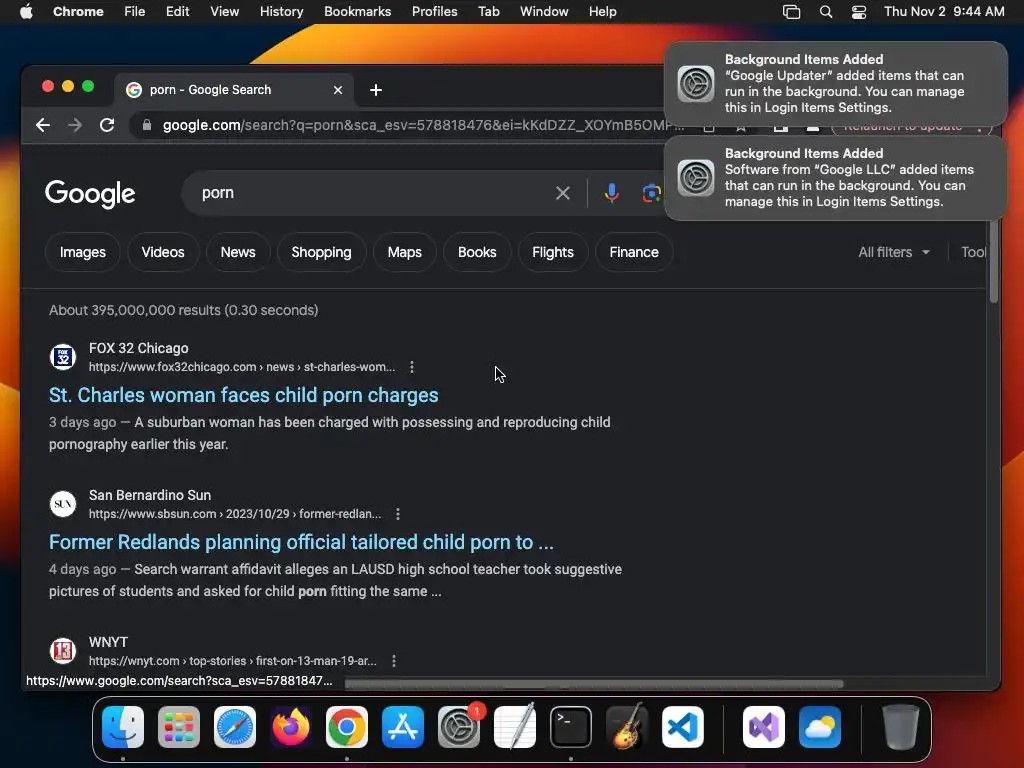Launch GarageBand from the Dock

[x=627, y=727]
